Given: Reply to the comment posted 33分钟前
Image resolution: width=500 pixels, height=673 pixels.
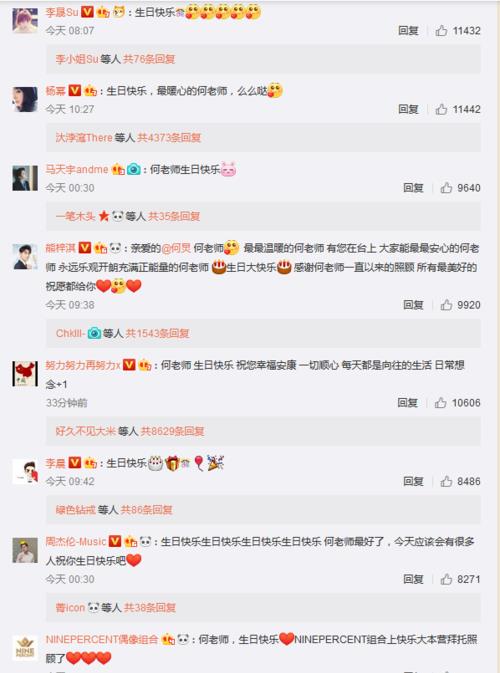Looking at the screenshot, I should click(x=408, y=403).
